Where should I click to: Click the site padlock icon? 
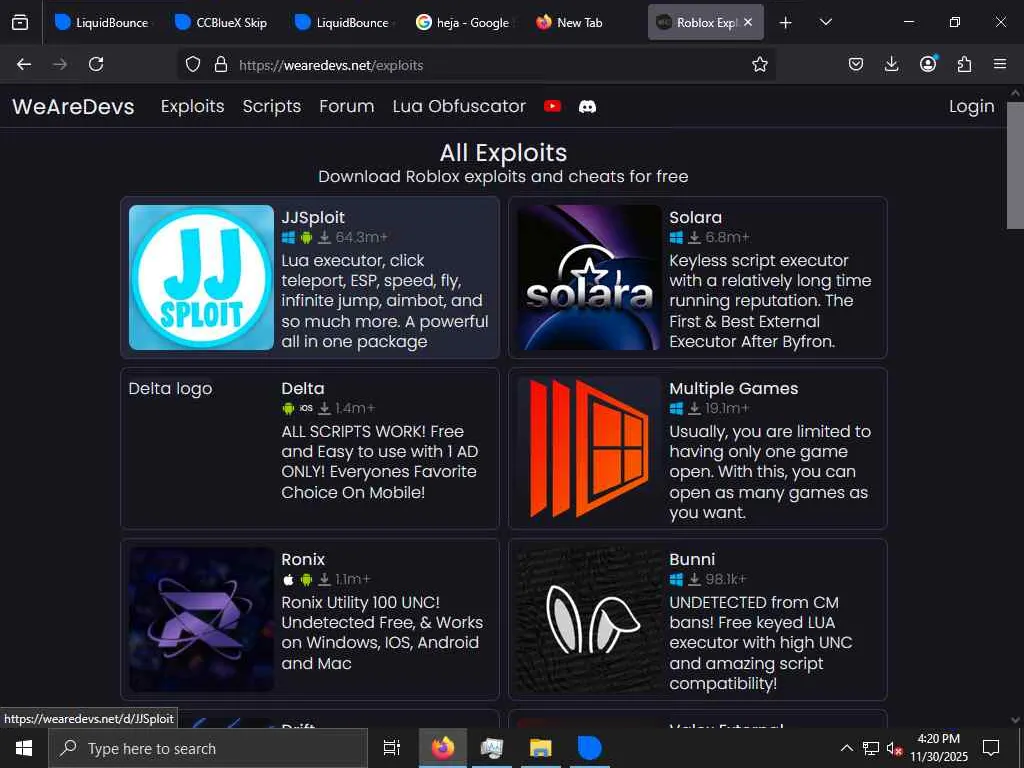click(221, 64)
